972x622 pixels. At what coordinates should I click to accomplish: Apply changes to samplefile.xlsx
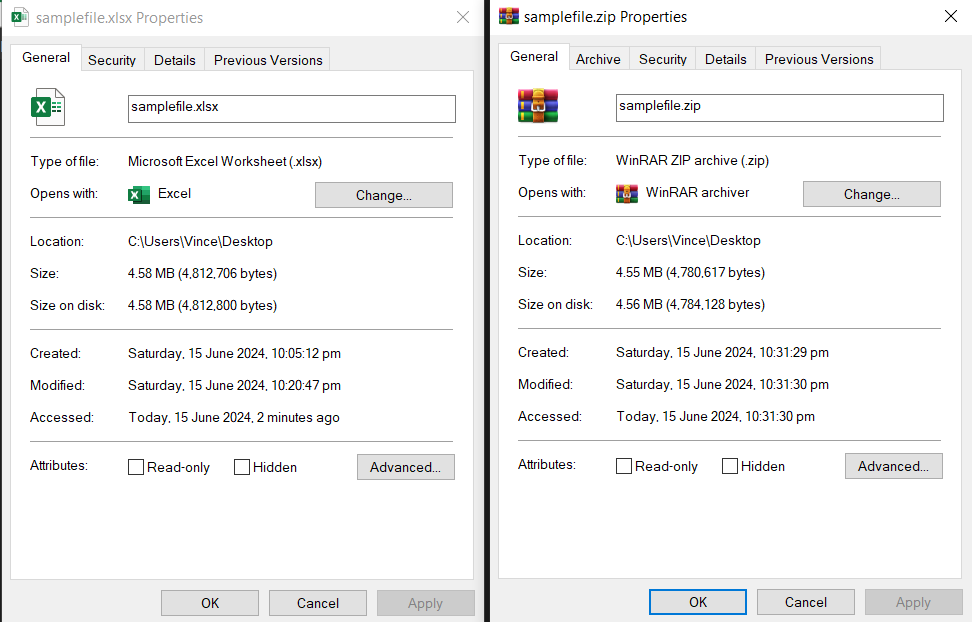(x=425, y=603)
